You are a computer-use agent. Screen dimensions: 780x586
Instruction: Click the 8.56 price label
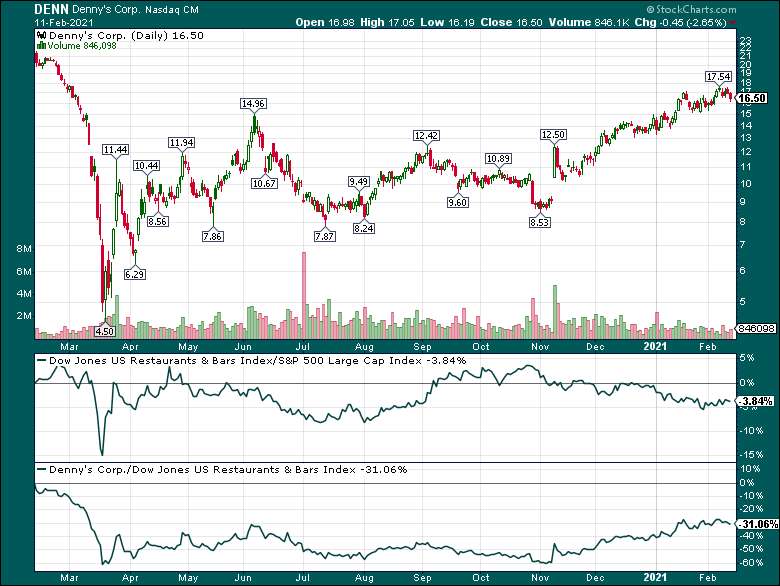point(158,221)
